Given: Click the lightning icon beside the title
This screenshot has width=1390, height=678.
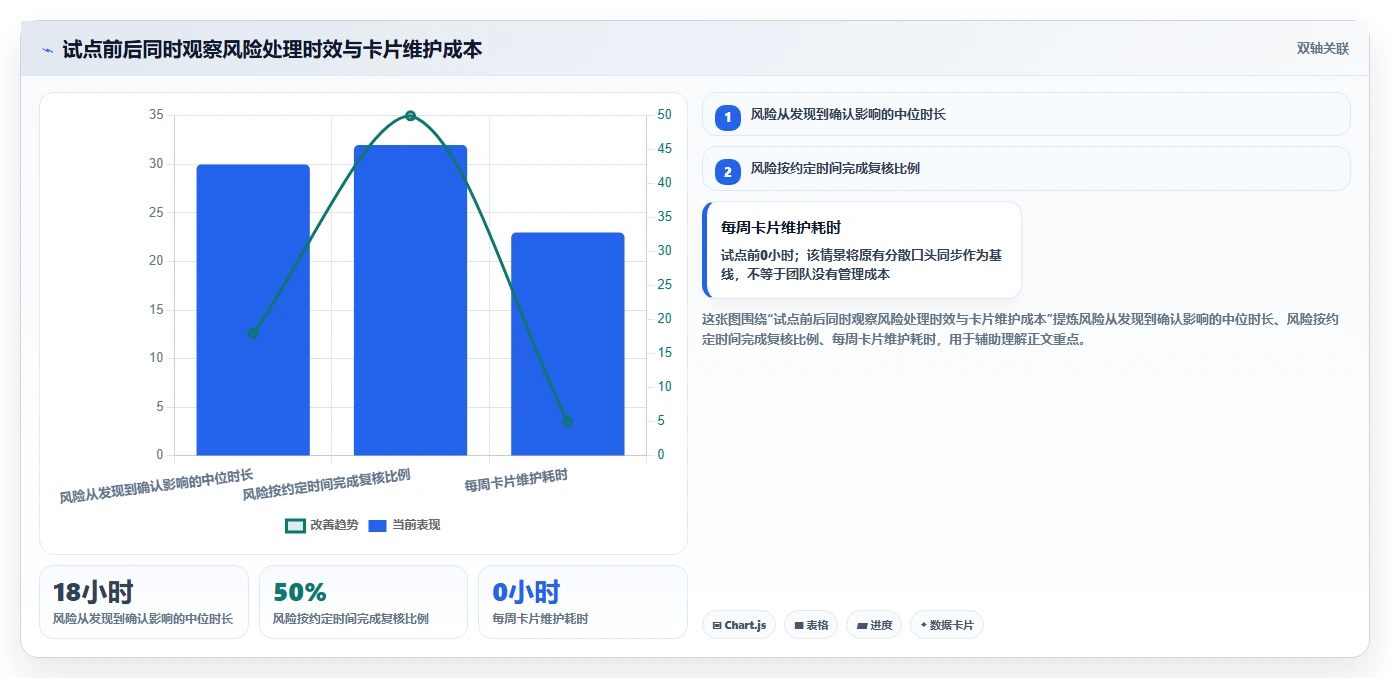Looking at the screenshot, I should click(x=47, y=49).
